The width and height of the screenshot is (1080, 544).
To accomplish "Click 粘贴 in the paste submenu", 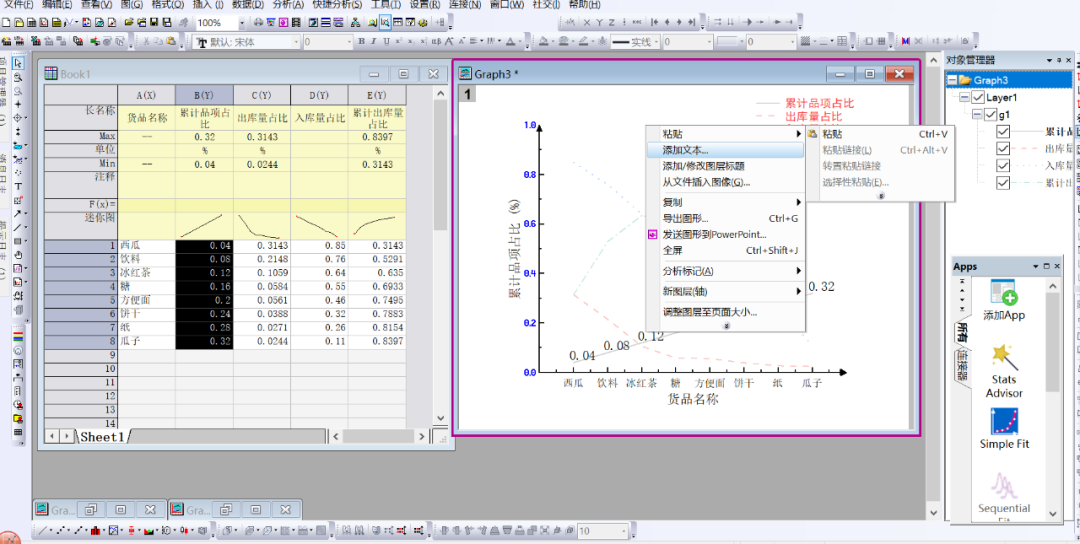I will click(880, 134).
